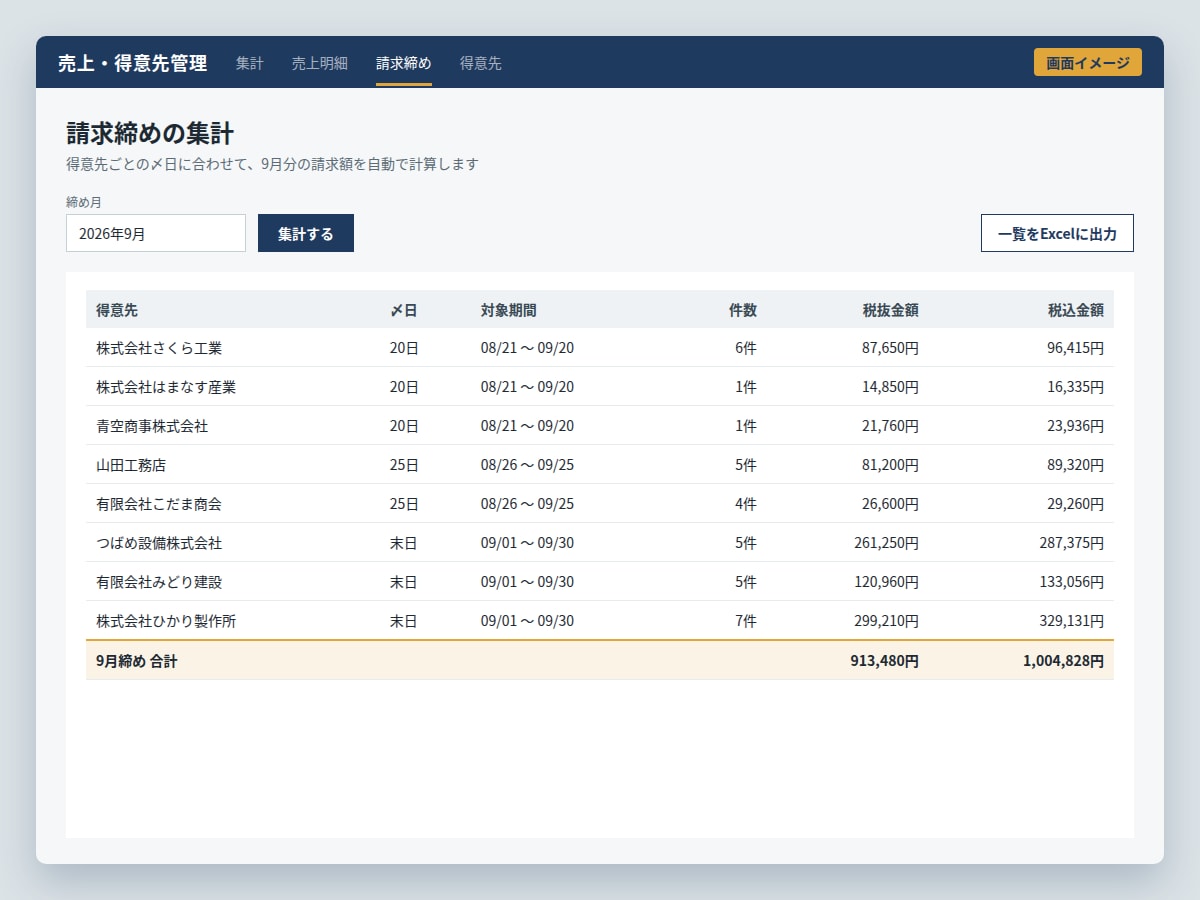
Task: Click 08/26～09/25 period for 山田工務店
Action: coord(528,465)
